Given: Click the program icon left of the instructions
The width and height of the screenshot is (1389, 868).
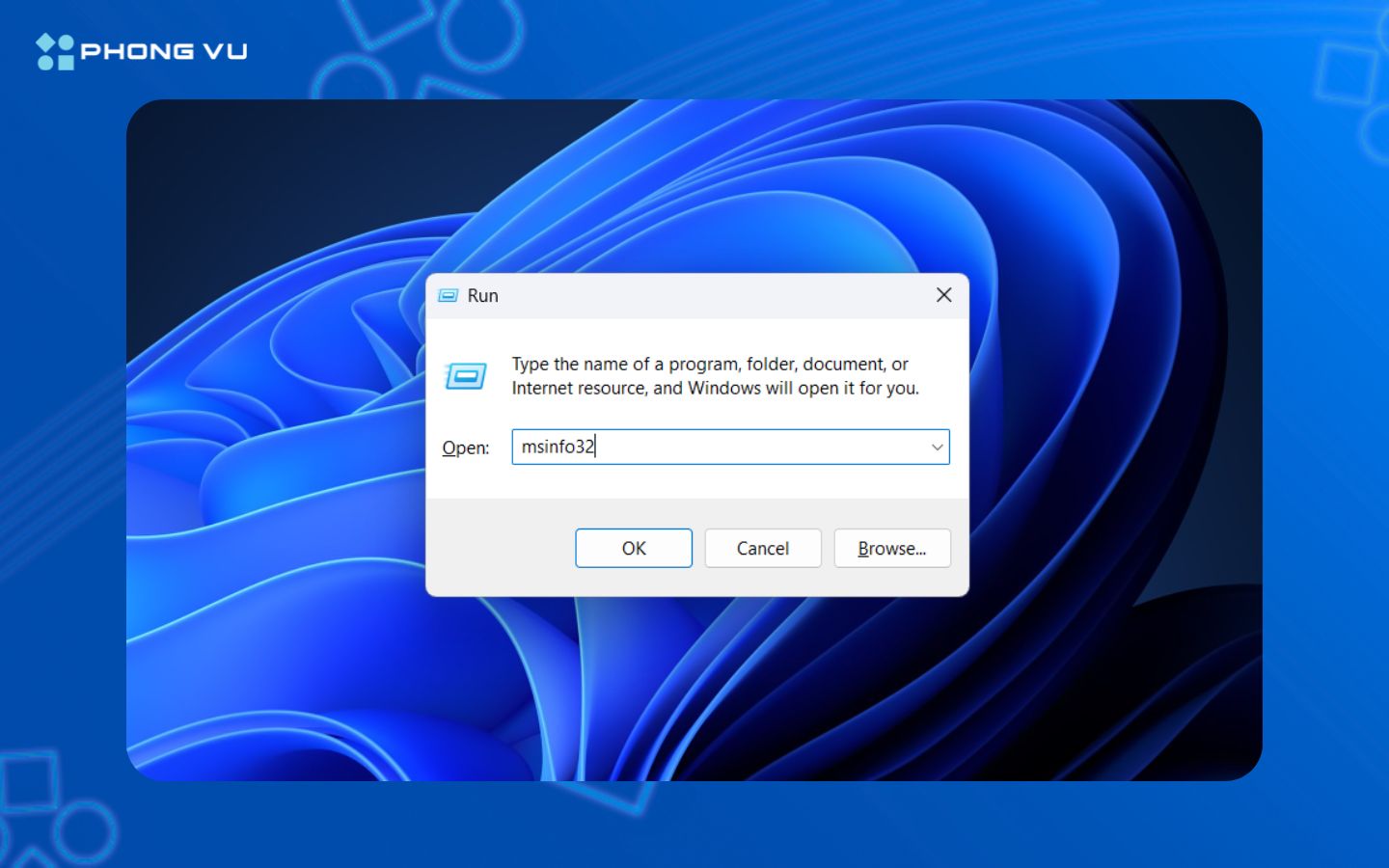Looking at the screenshot, I should pos(465,377).
